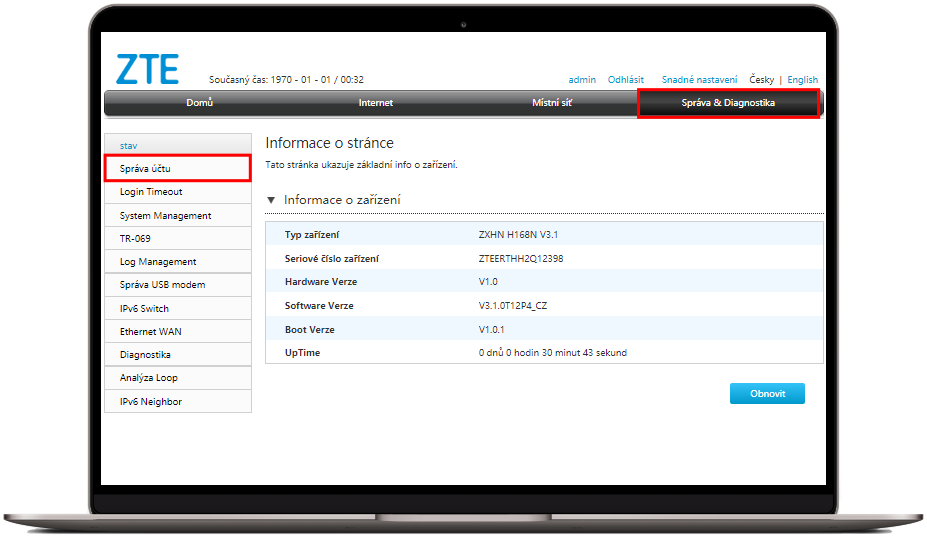Switch language to English

(802, 80)
